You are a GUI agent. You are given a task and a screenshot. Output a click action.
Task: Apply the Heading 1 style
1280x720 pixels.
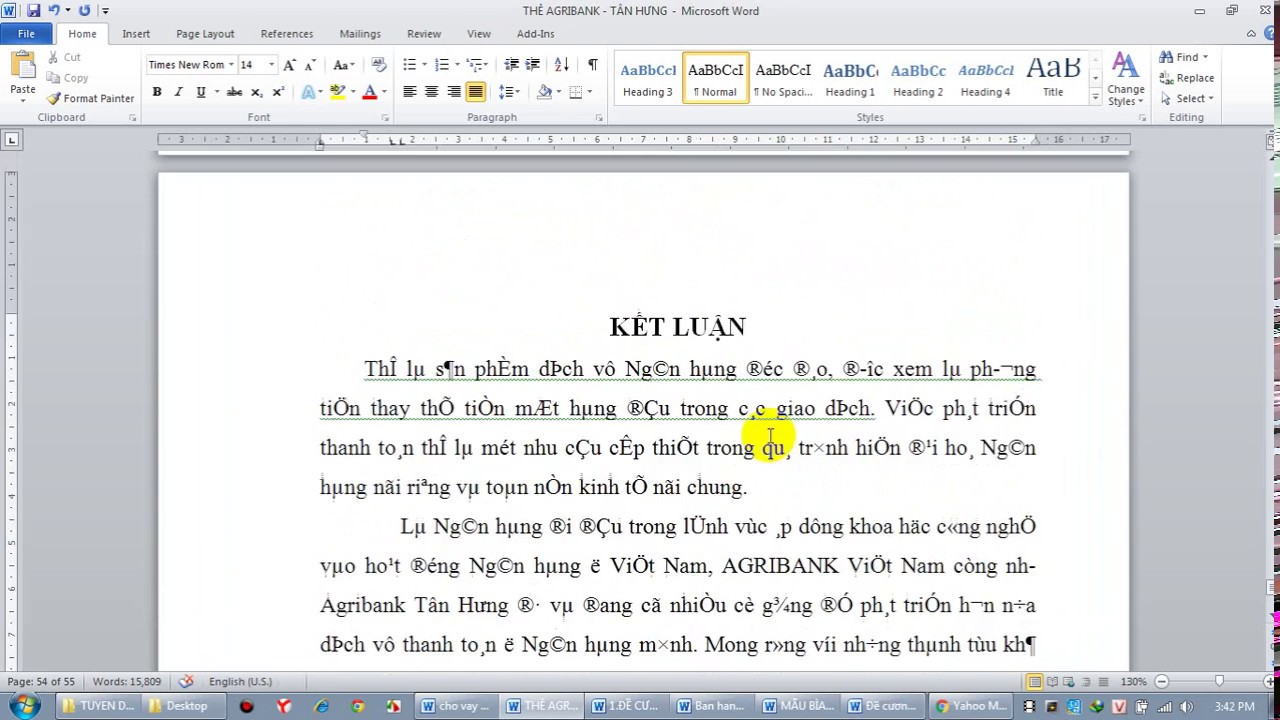850,77
